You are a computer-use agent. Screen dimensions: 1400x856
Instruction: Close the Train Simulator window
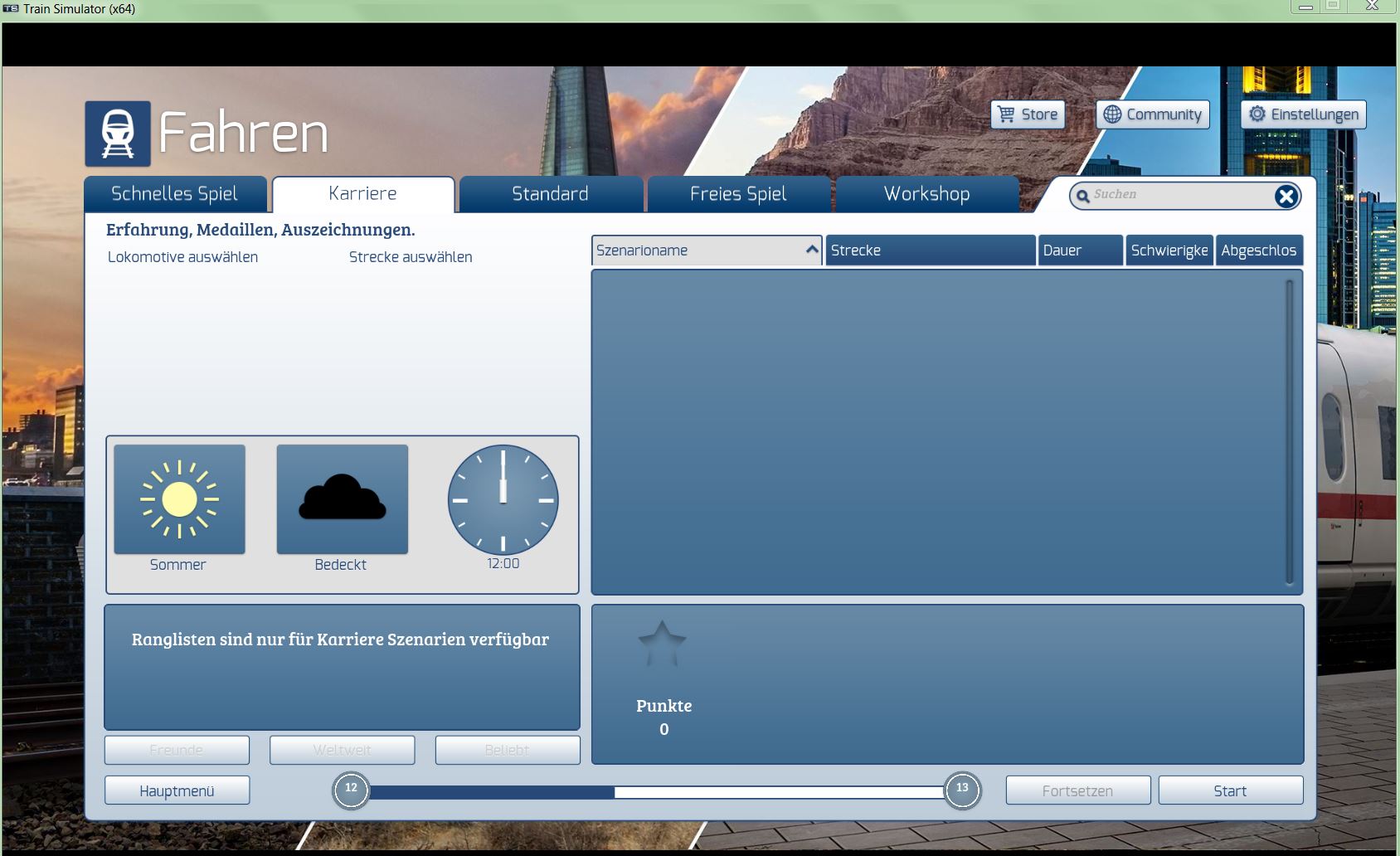coord(1372,6)
